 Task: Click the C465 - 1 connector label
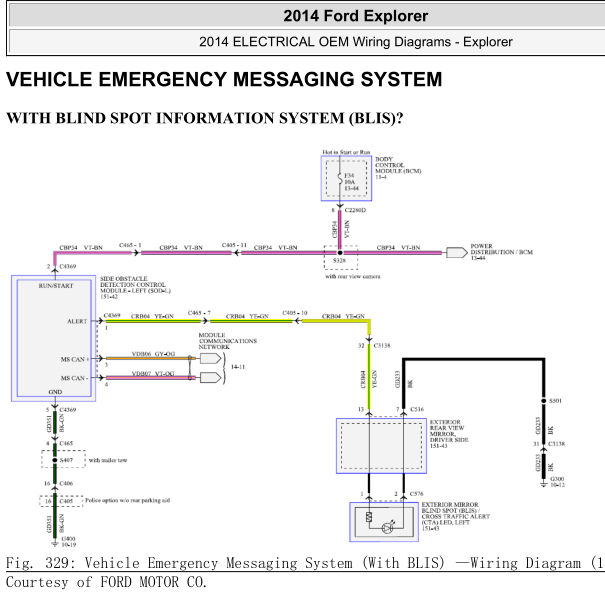click(130, 245)
